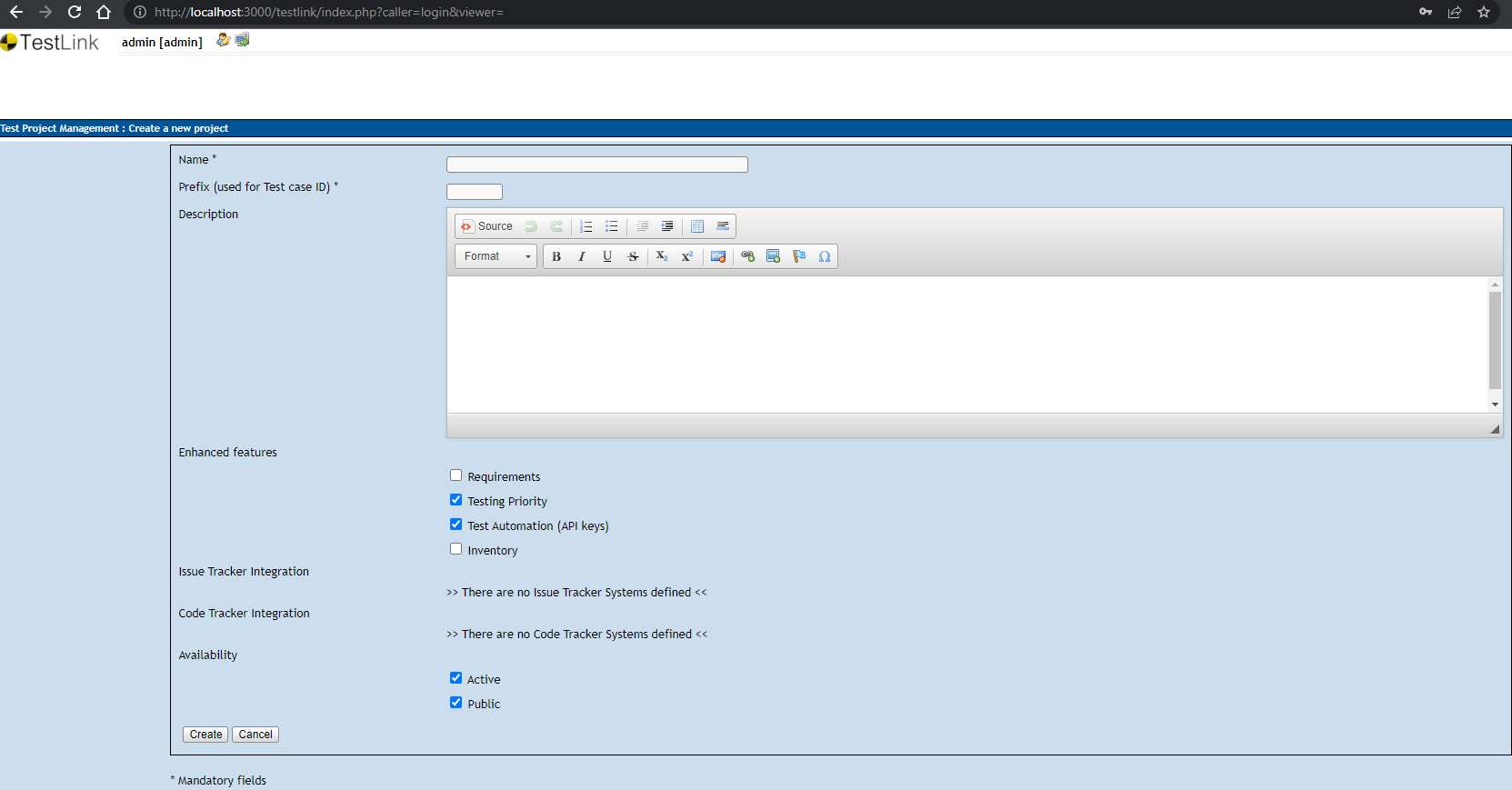Toggle the Public availability checkbox
Viewport: 1512px width, 790px height.
click(x=456, y=703)
